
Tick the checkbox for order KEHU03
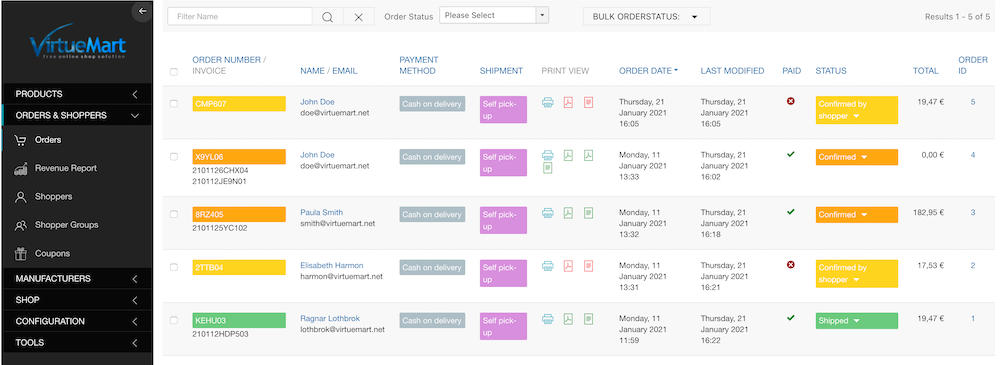tap(173, 320)
